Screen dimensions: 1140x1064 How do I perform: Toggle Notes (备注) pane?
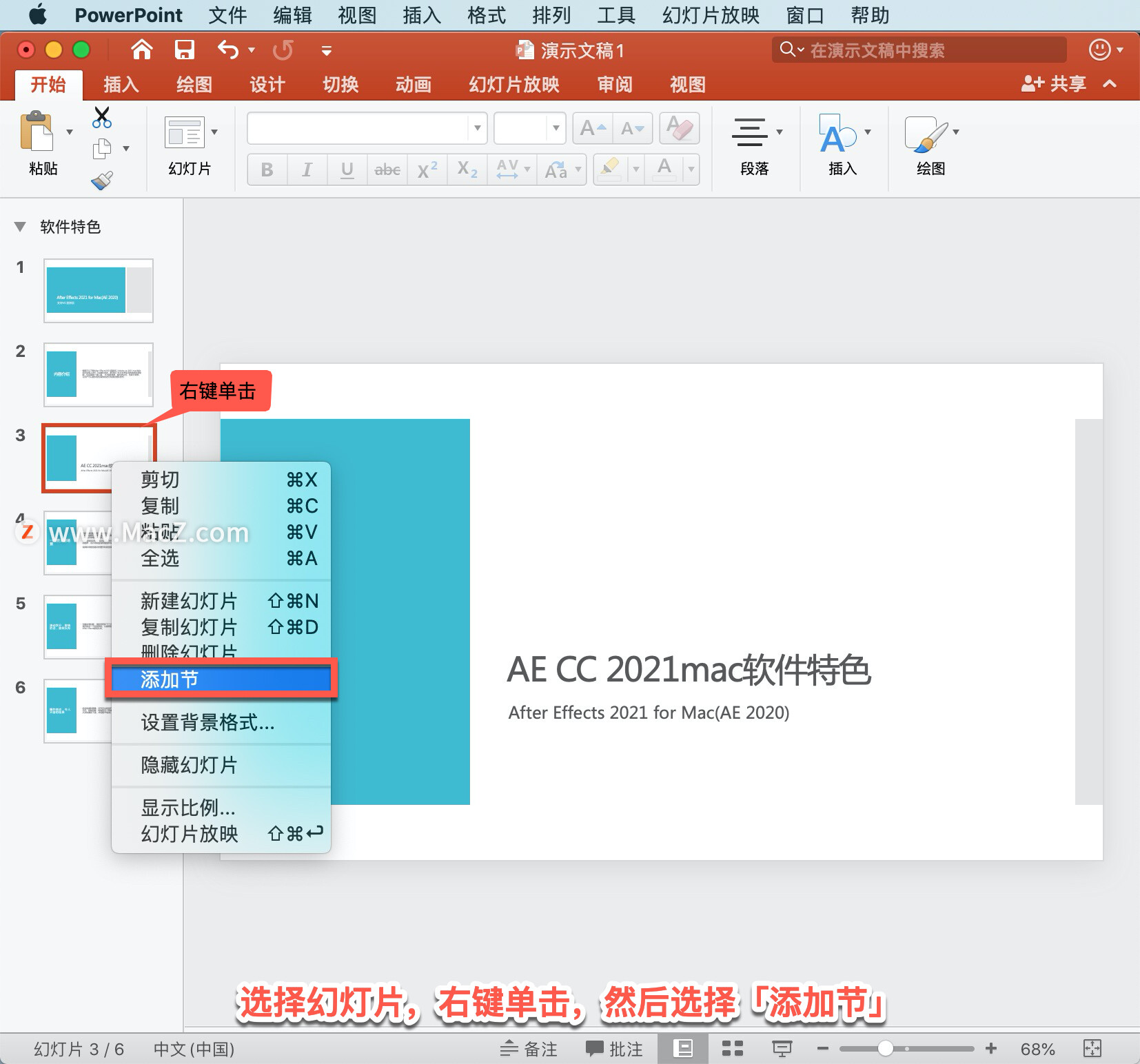(x=528, y=1049)
